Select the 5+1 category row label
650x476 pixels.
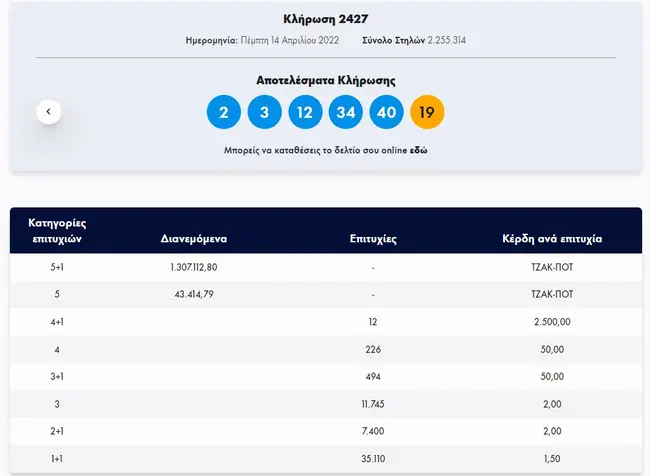tap(57, 268)
